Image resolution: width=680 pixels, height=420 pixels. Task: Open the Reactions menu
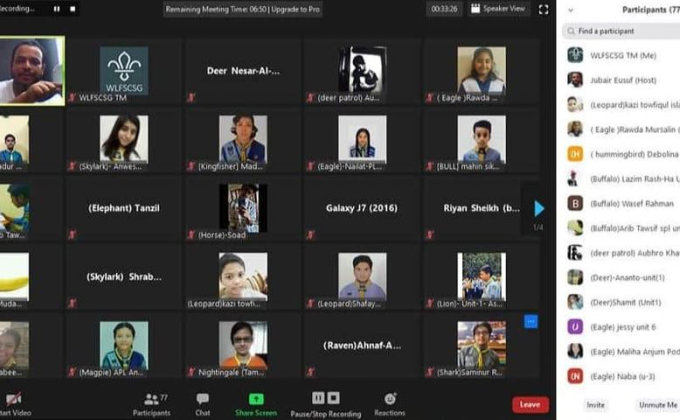pyautogui.click(x=390, y=402)
